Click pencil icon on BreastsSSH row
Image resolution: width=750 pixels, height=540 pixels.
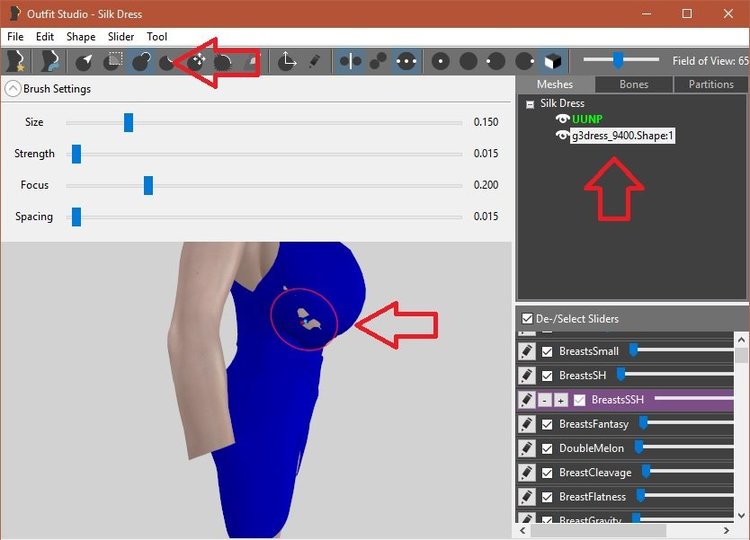(x=527, y=400)
